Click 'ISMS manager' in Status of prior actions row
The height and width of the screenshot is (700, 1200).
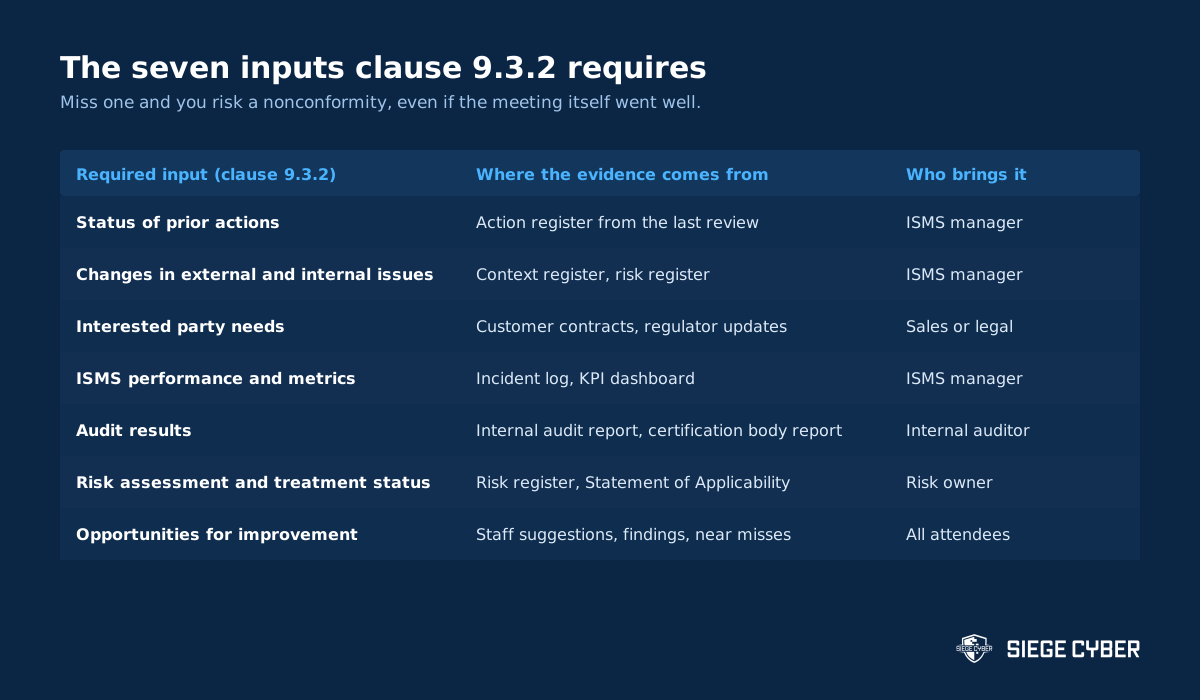click(x=964, y=222)
